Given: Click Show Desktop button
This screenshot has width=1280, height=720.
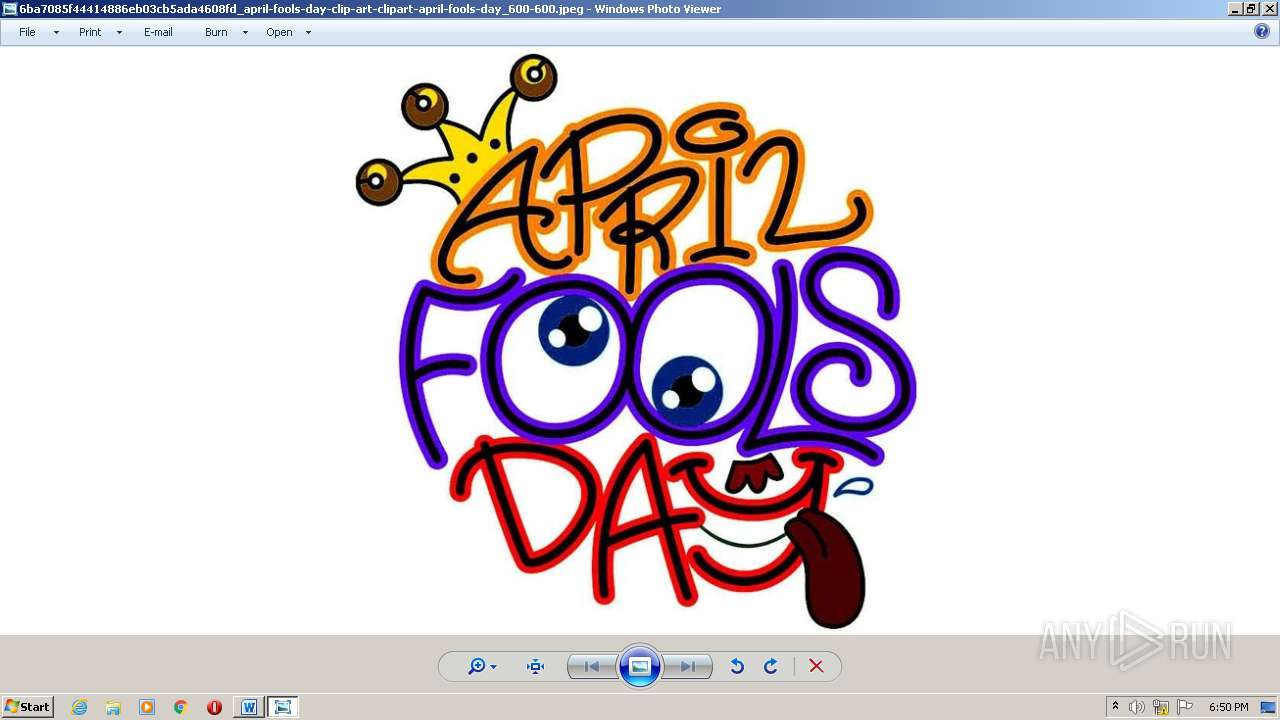Looking at the screenshot, I should (x=1269, y=707).
